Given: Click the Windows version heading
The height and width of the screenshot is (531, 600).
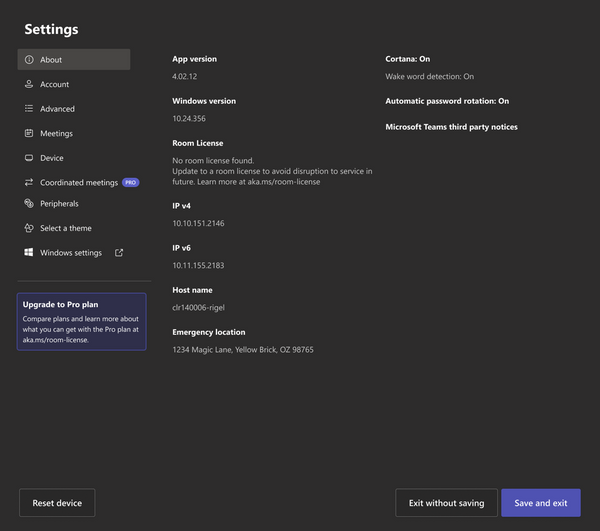Looking at the screenshot, I should 204,101.
